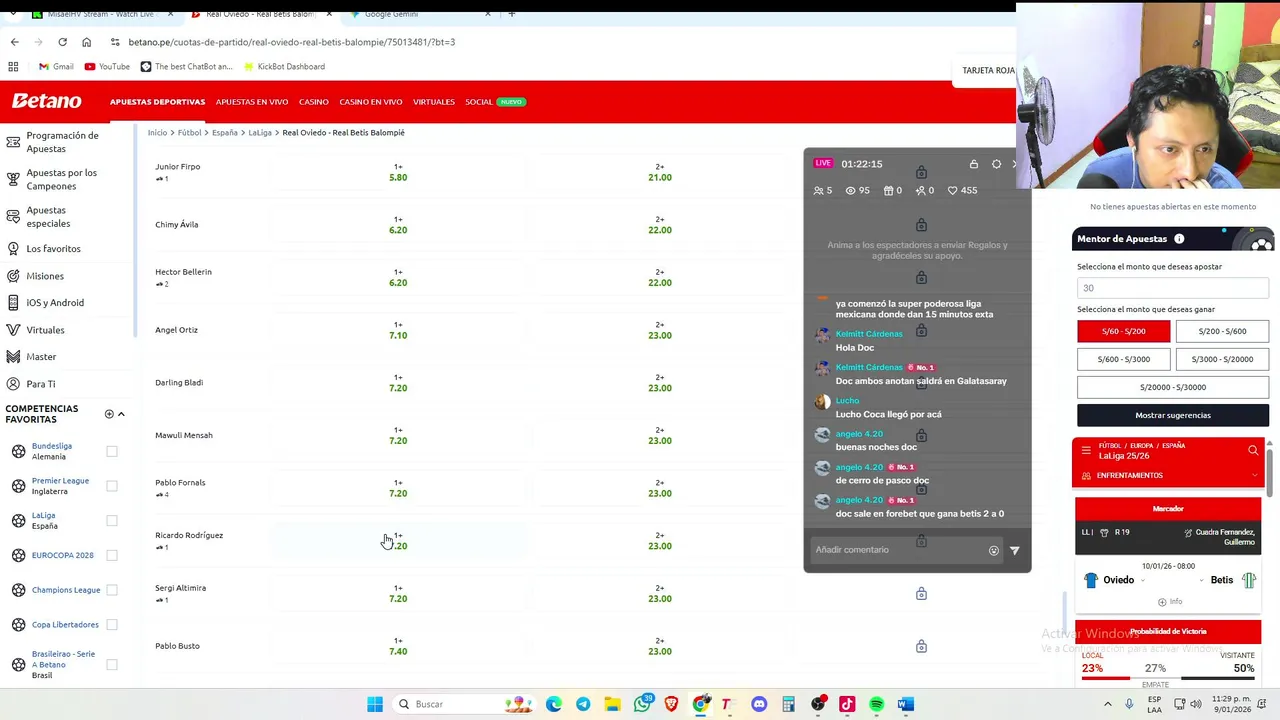Check the Champions League favorite checkbox

(112, 590)
